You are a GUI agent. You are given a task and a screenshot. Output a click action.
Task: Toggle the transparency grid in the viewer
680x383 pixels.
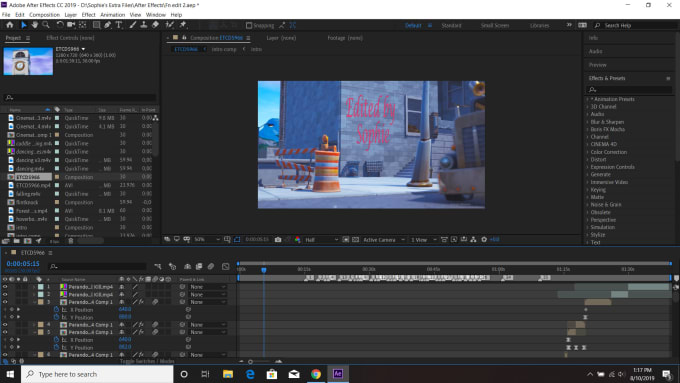point(356,239)
